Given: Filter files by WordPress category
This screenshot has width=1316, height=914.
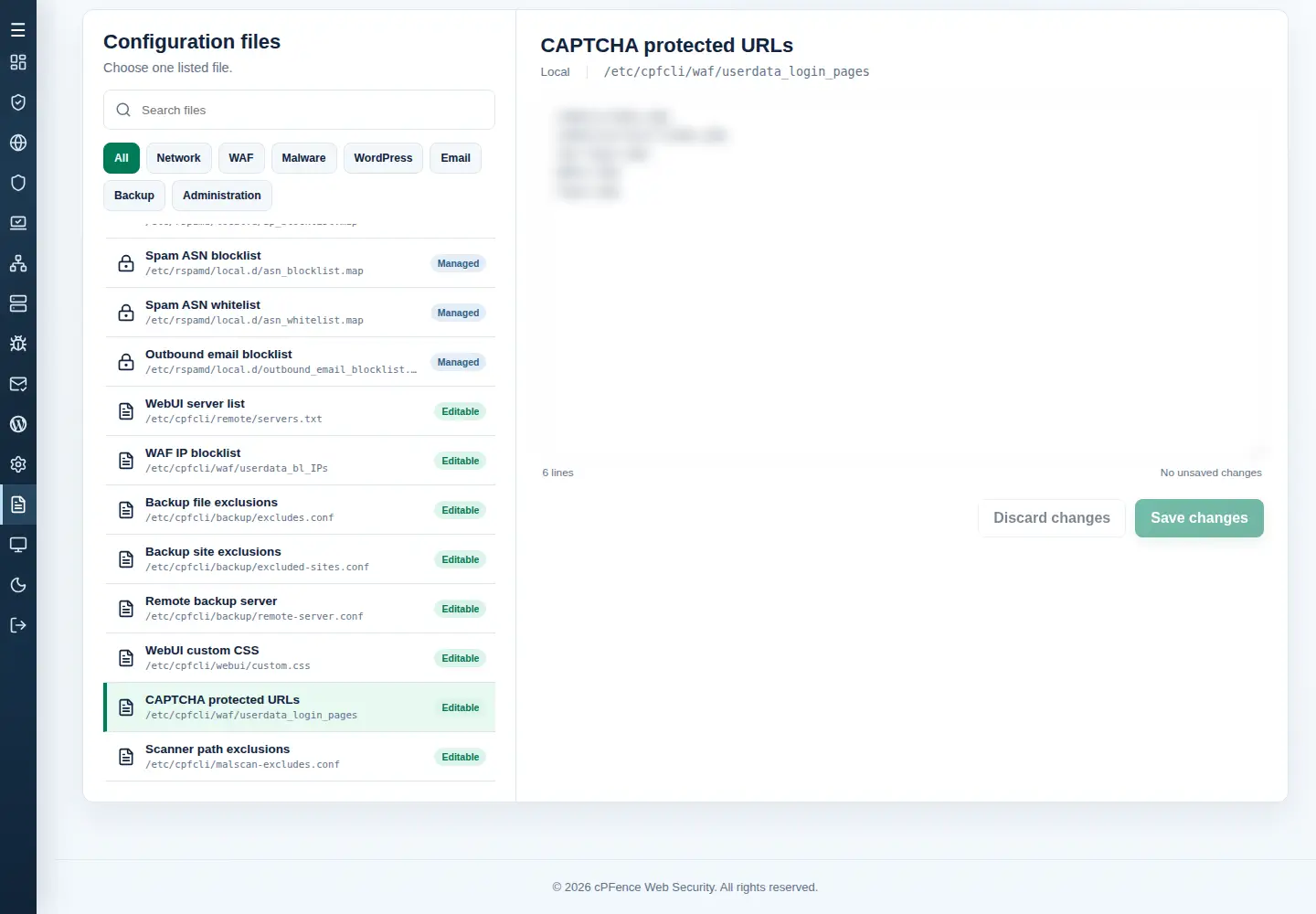Looking at the screenshot, I should pyautogui.click(x=383, y=158).
